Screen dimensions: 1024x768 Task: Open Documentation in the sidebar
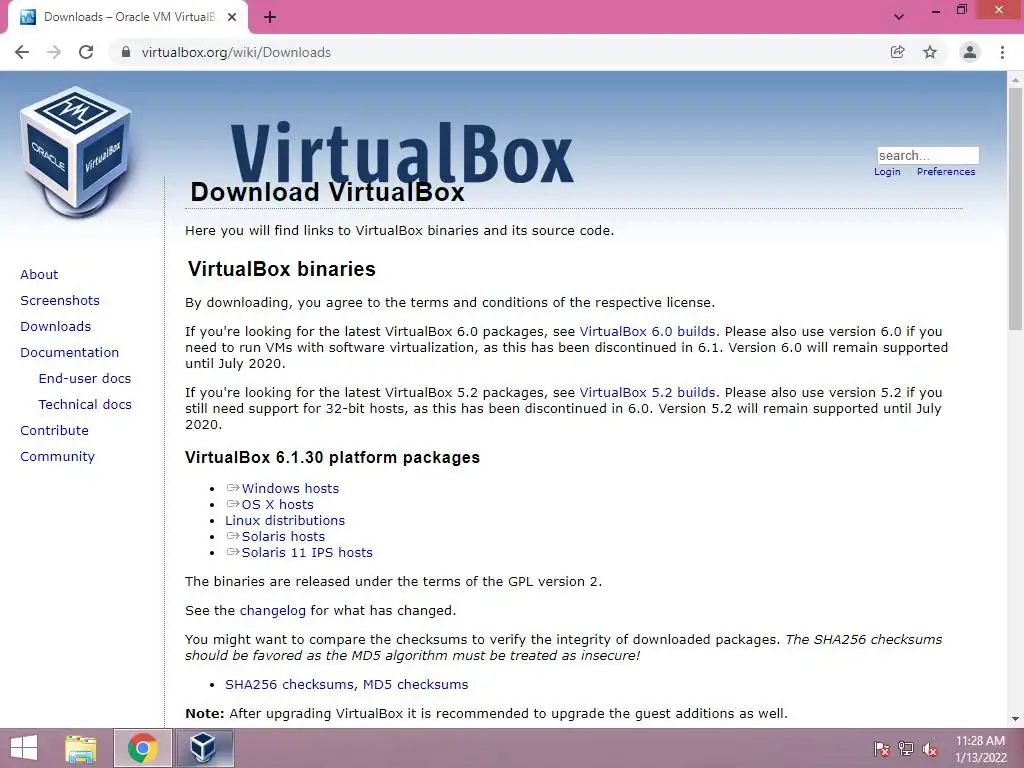tap(69, 353)
